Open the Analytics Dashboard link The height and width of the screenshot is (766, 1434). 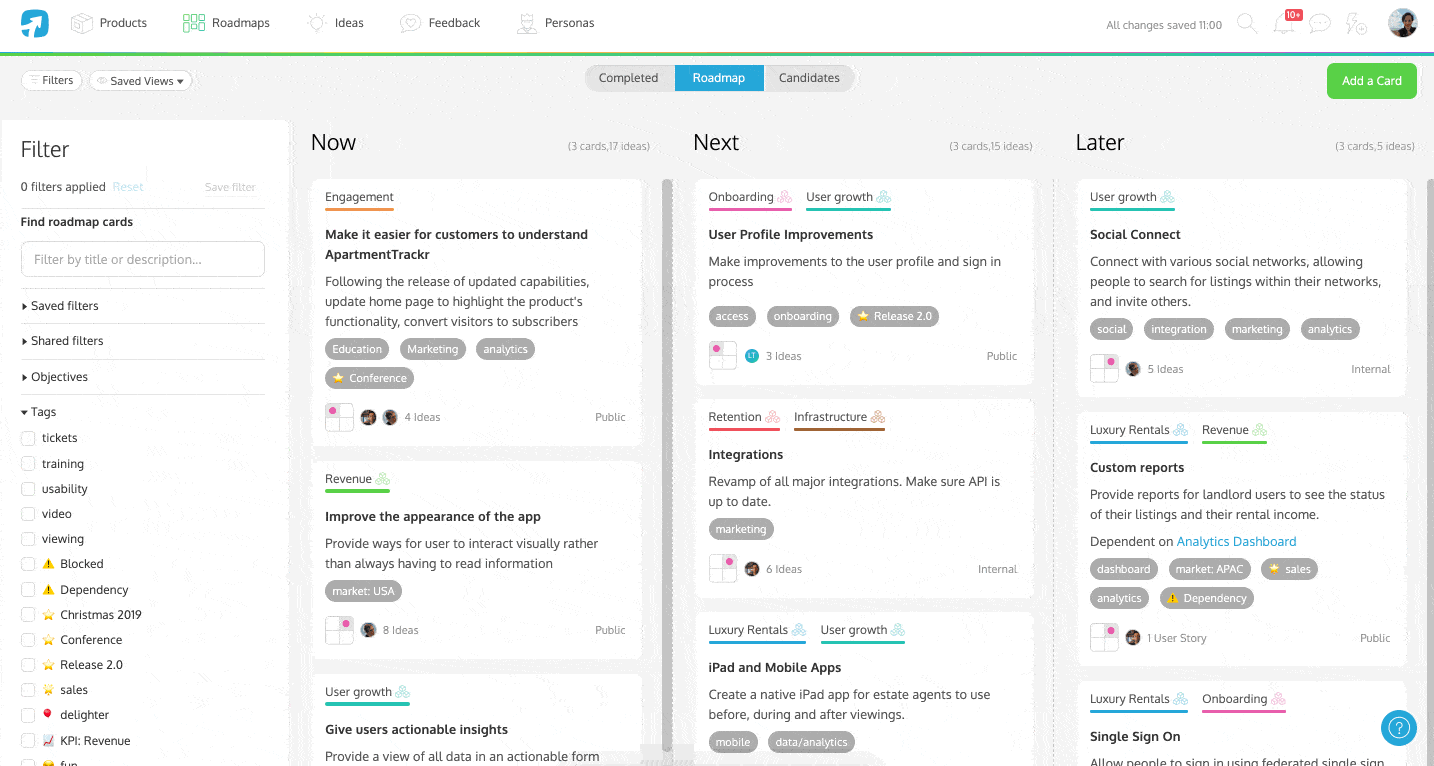(1236, 542)
